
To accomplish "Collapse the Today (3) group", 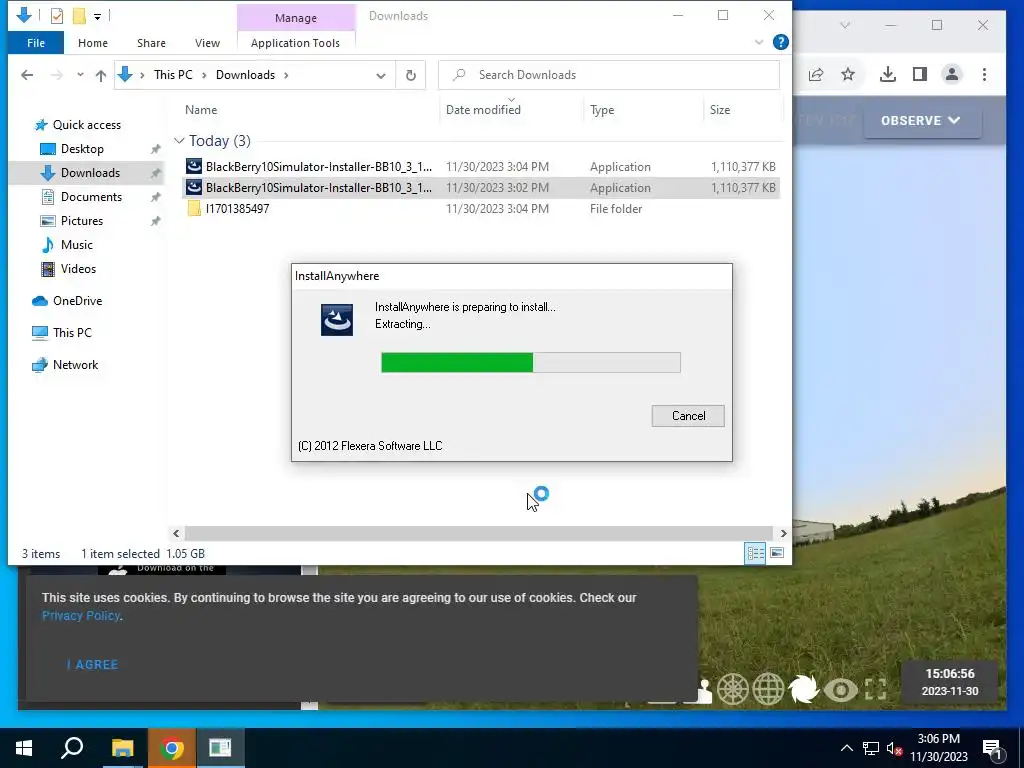I will (179, 141).
